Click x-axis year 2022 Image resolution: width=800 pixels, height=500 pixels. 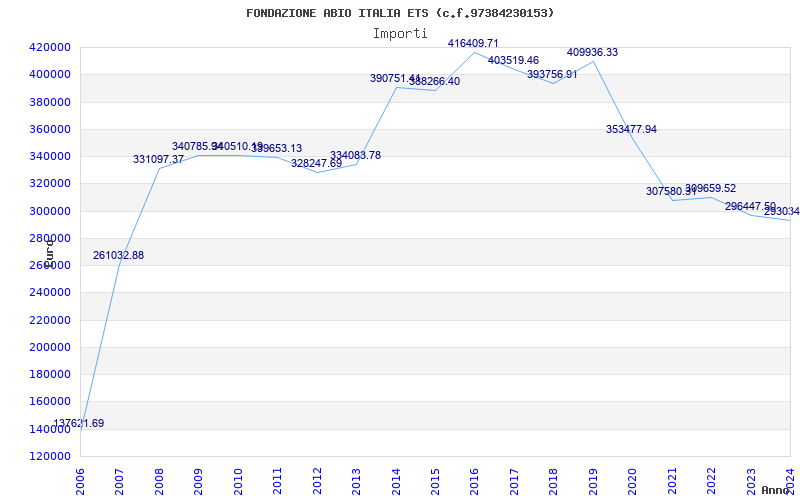[711, 482]
